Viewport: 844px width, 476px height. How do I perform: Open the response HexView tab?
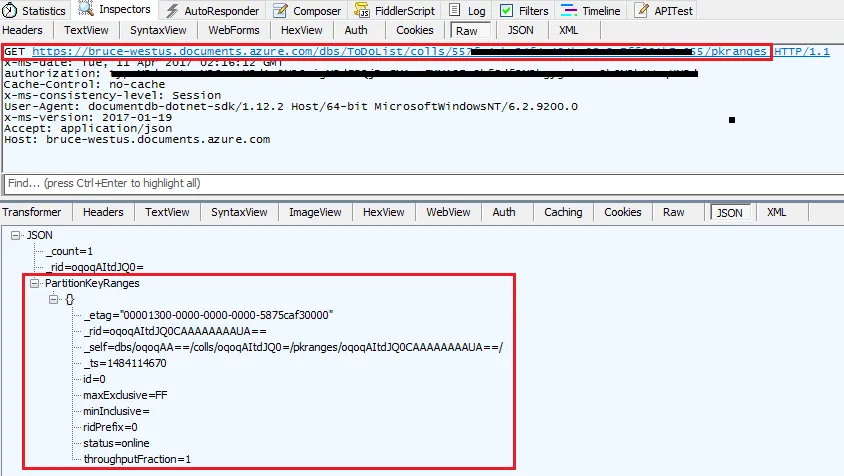pyautogui.click(x=383, y=212)
